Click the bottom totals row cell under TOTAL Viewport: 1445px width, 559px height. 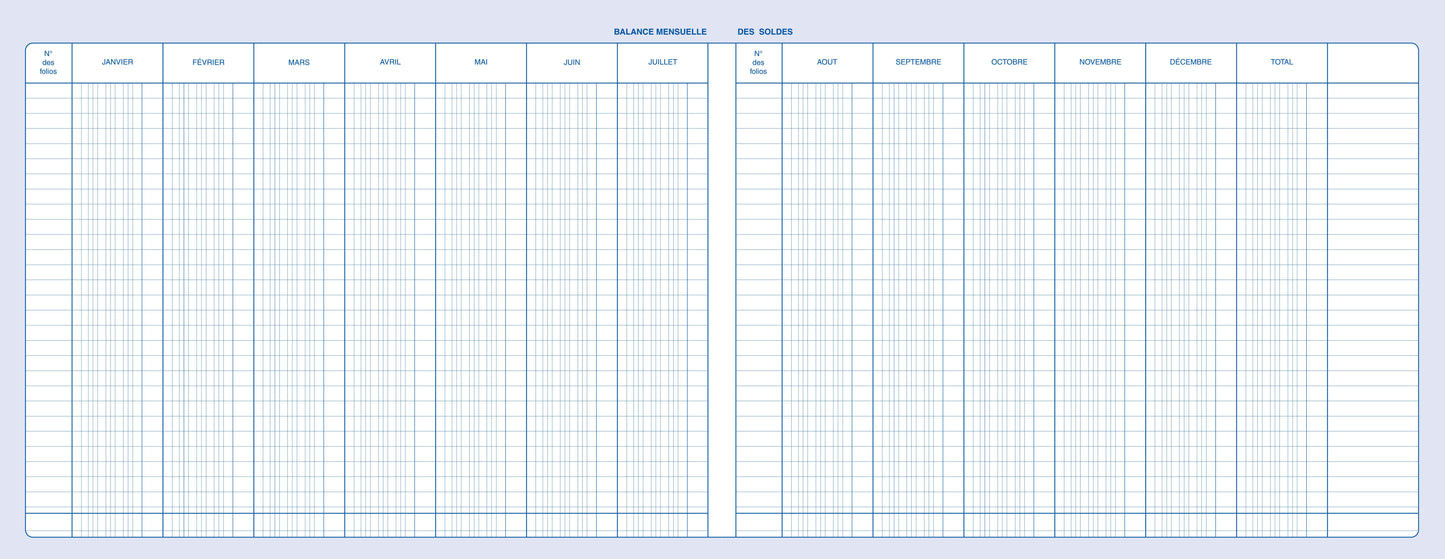pyautogui.click(x=1282, y=525)
